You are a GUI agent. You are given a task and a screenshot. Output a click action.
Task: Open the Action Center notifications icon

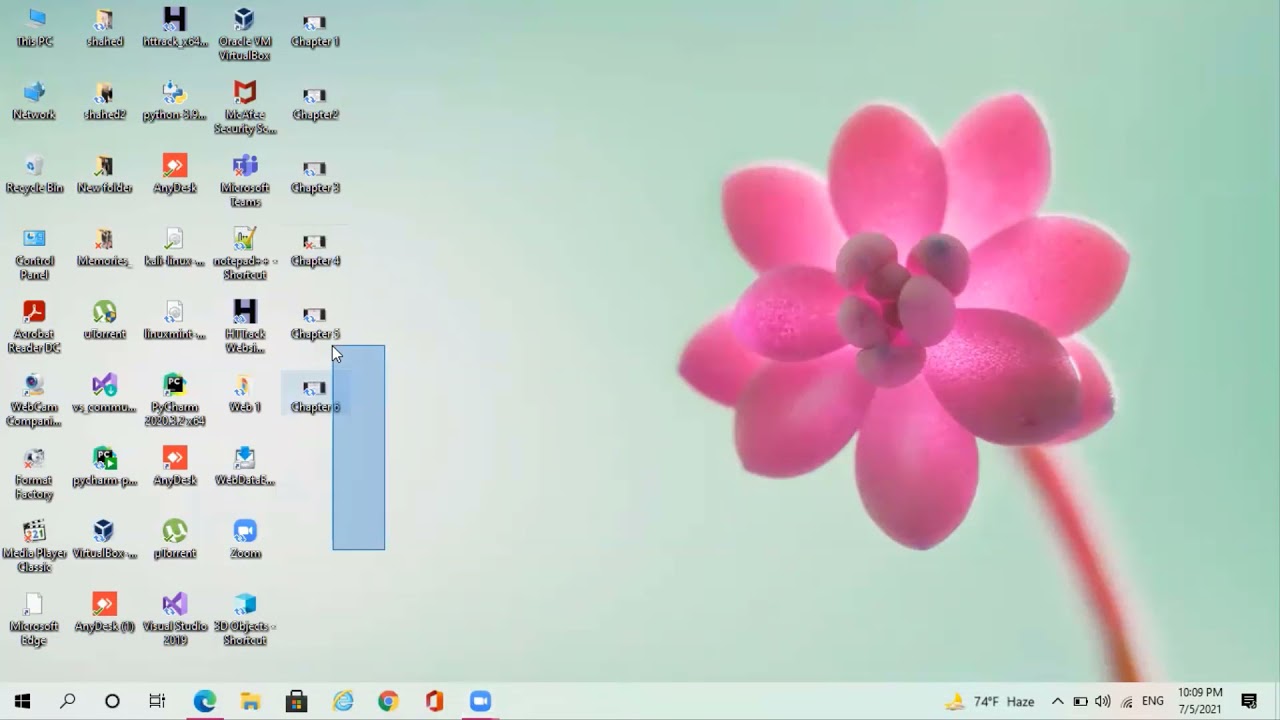tap(1249, 701)
